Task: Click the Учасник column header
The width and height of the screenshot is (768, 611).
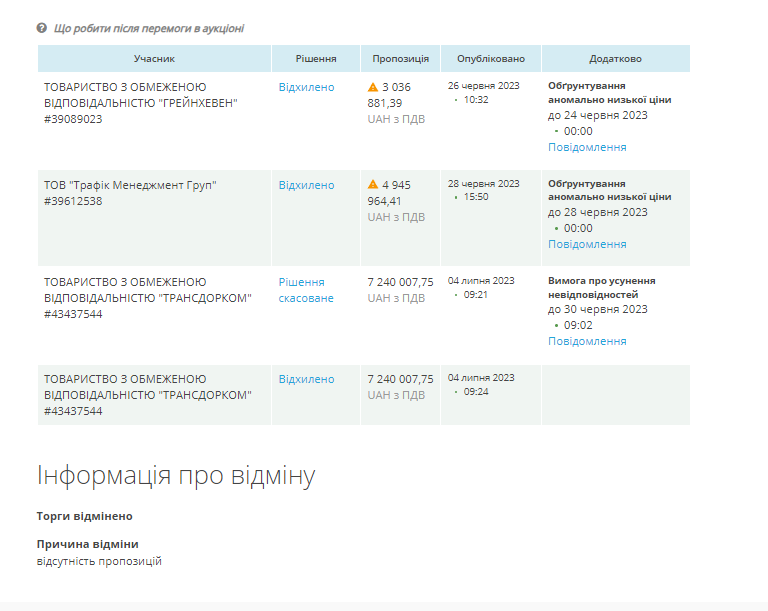Action: pos(154,59)
